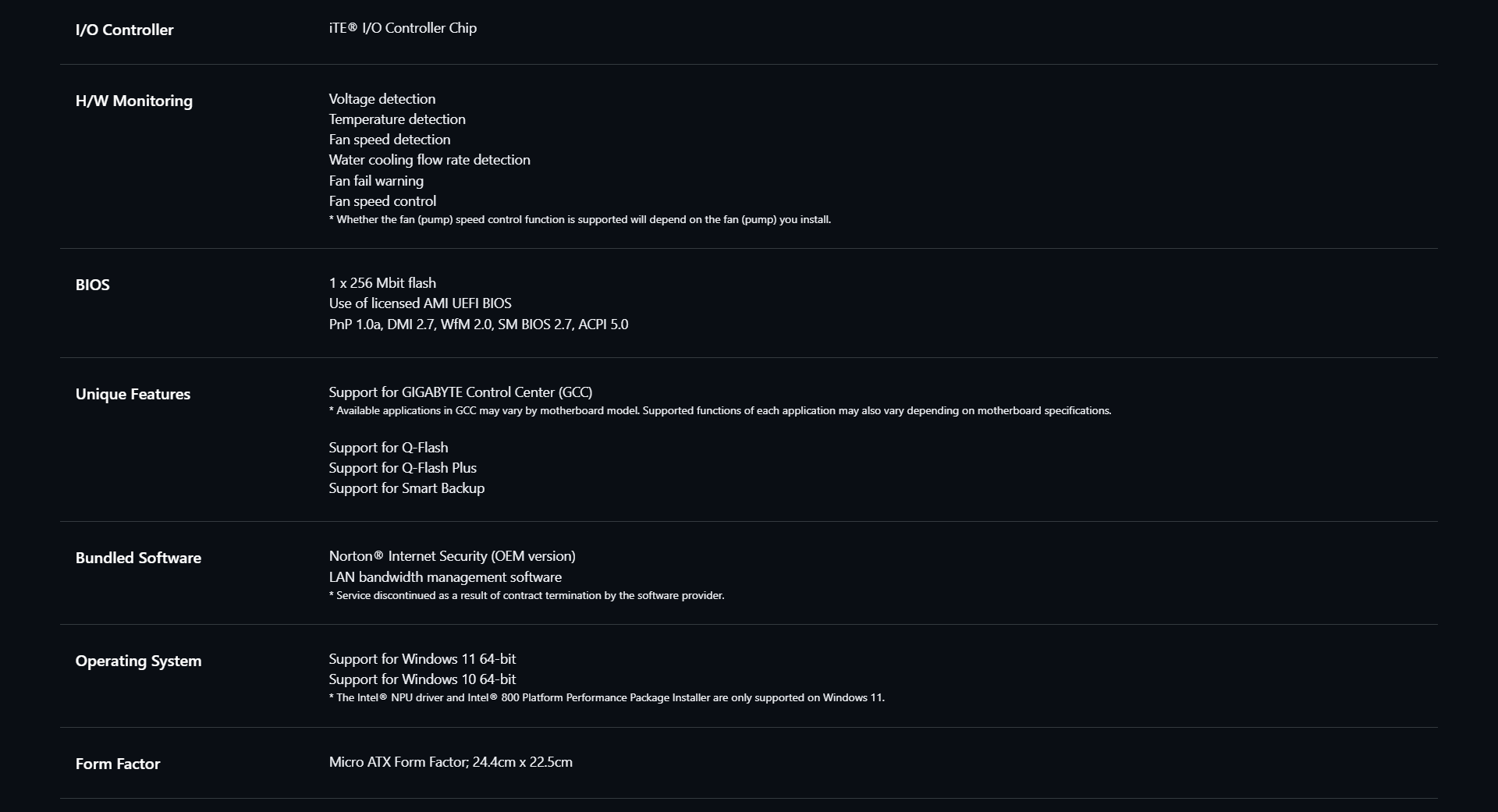Viewport: 1498px width, 812px height.
Task: Click 1 x 256 Mbit flash text
Action: tap(382, 283)
